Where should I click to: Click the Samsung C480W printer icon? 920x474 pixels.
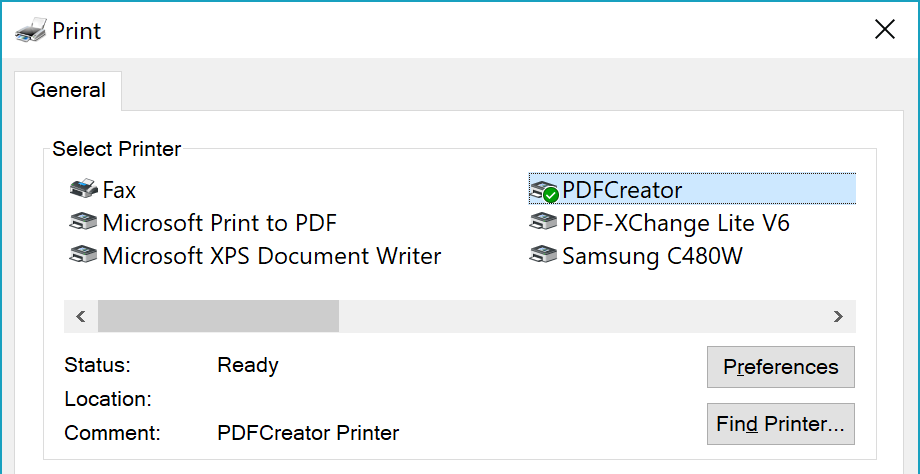tap(543, 255)
